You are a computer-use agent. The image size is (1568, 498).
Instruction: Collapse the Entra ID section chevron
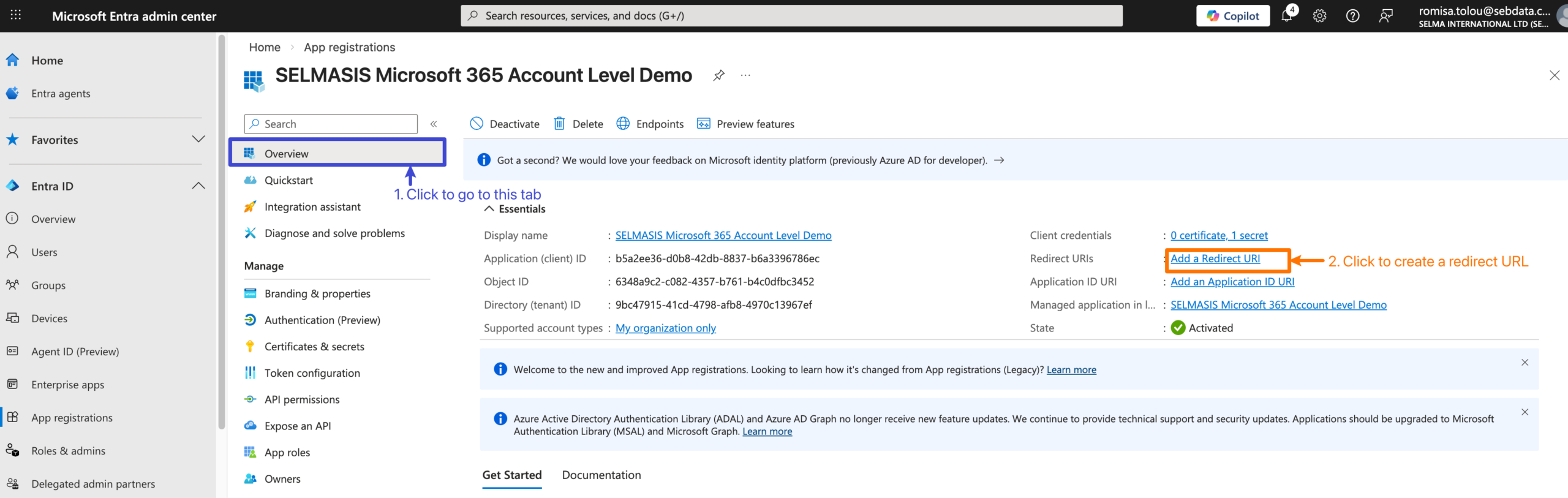tap(198, 186)
